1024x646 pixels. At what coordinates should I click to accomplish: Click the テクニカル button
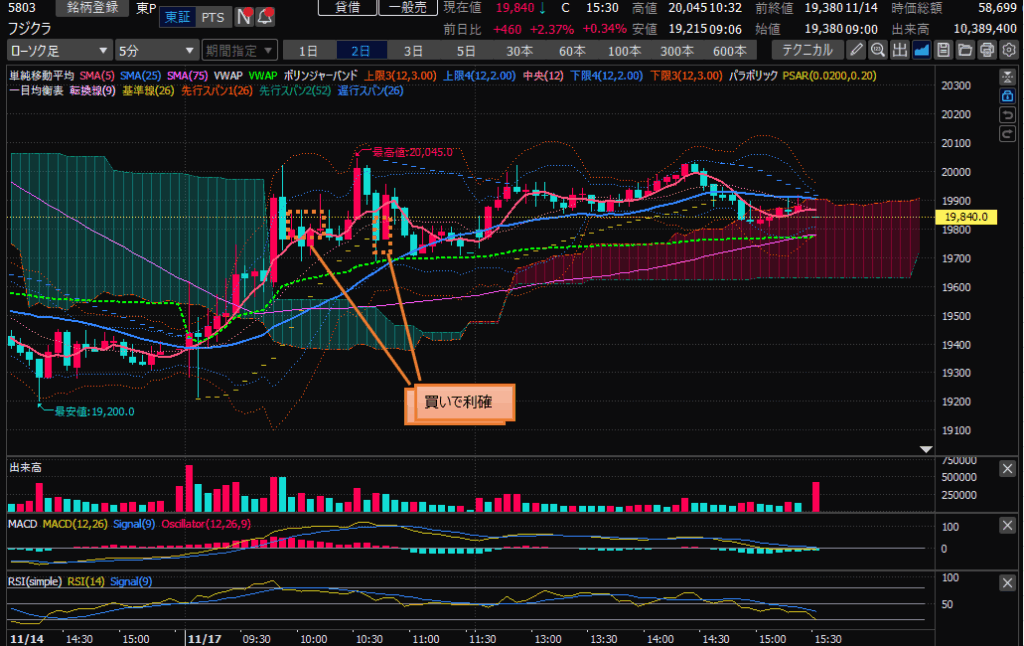(806, 50)
